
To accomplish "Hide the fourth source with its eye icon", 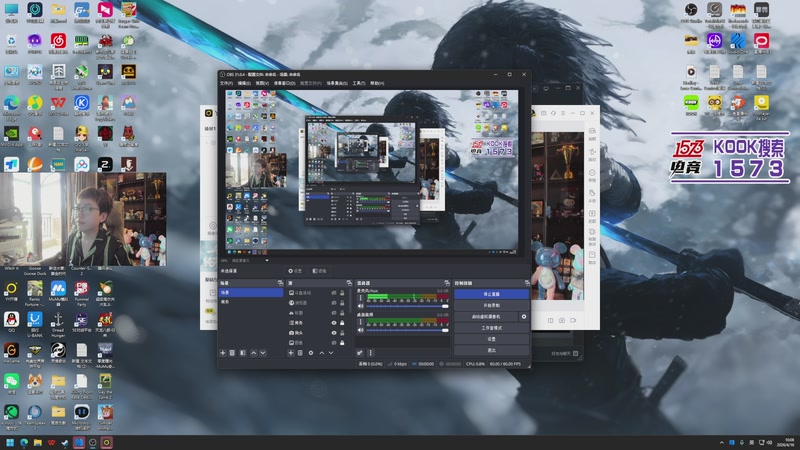I will (334, 322).
